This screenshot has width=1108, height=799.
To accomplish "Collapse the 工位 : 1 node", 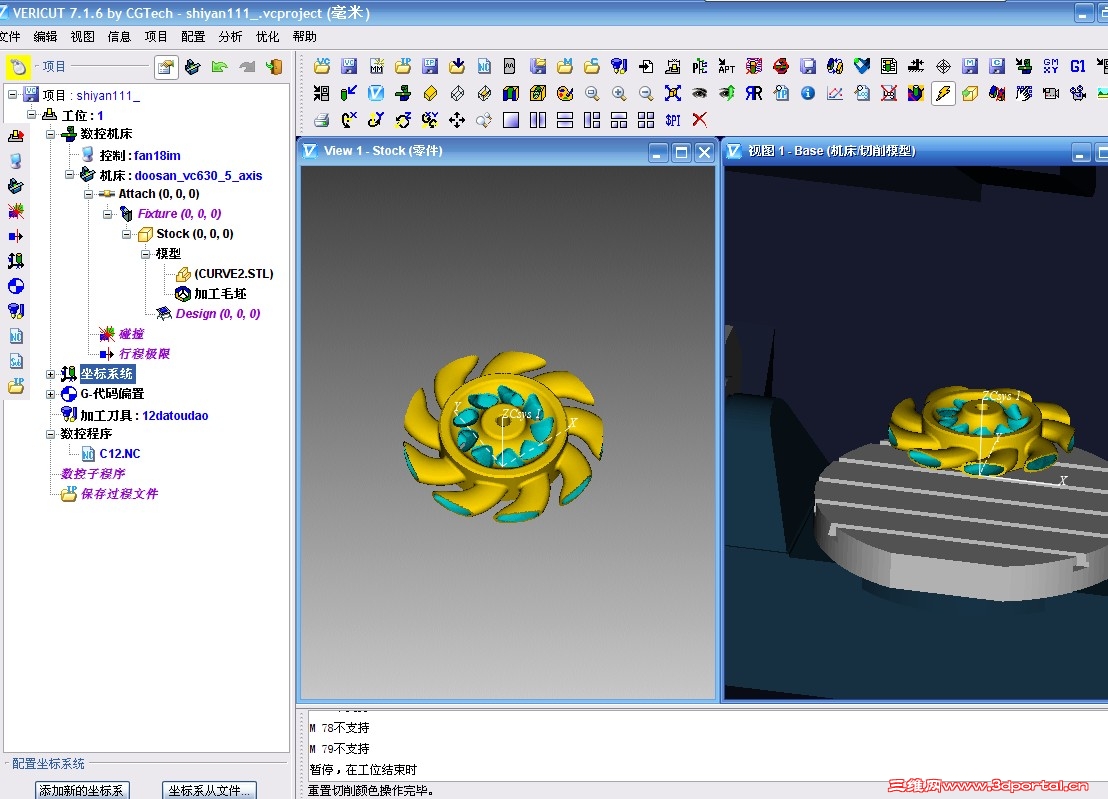I will [x=31, y=114].
